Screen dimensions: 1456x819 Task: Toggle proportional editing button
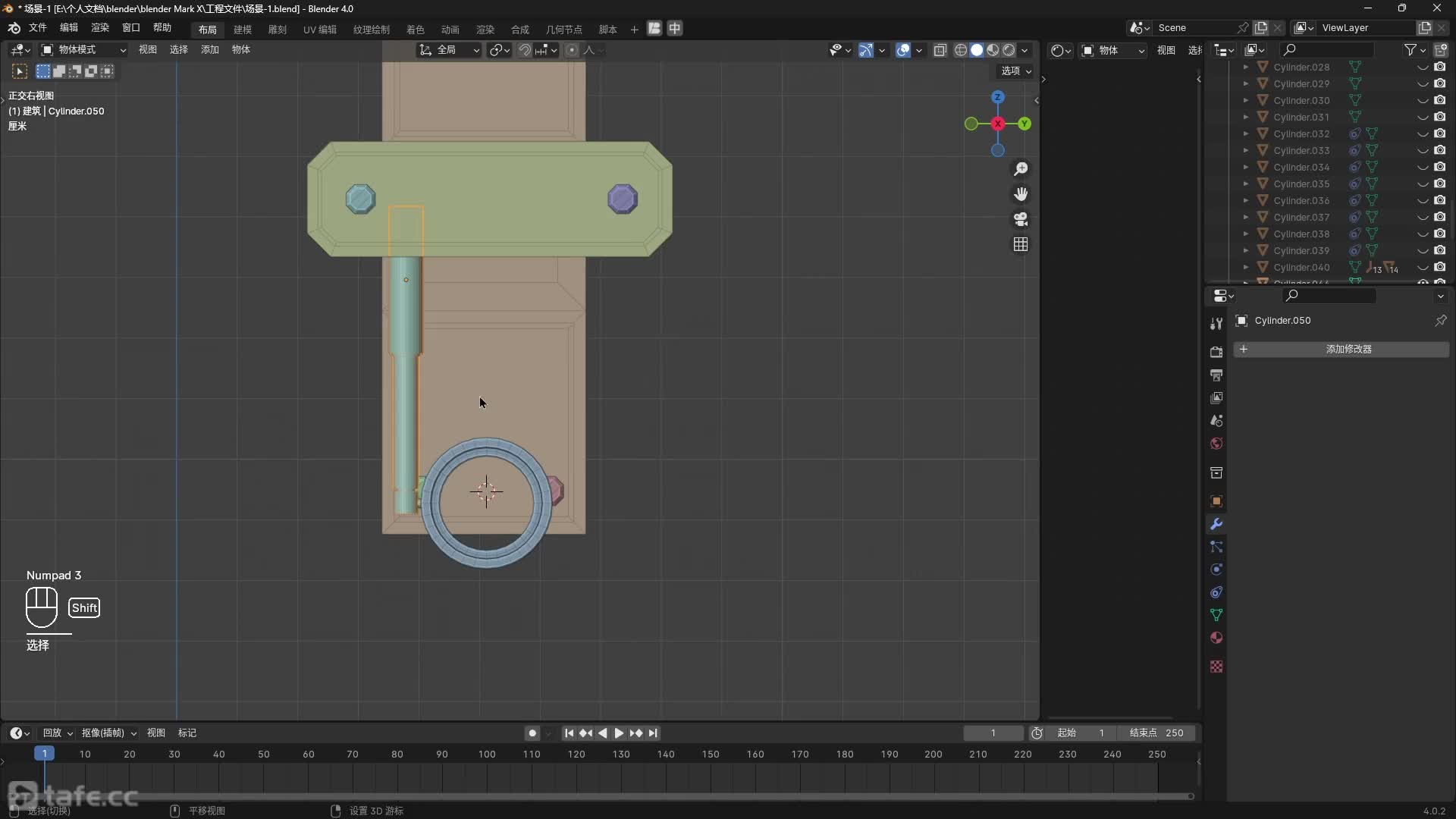[x=572, y=50]
